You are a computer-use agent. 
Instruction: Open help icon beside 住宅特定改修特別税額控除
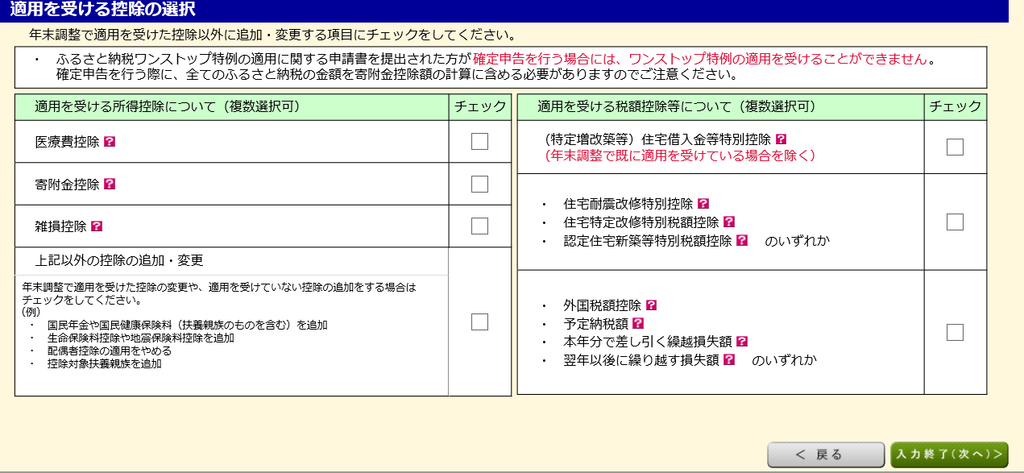click(729, 222)
